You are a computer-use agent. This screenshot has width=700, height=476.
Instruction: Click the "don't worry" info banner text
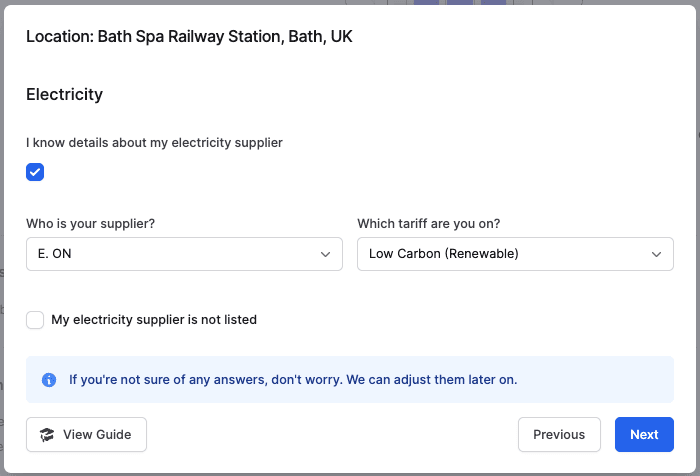pos(293,380)
